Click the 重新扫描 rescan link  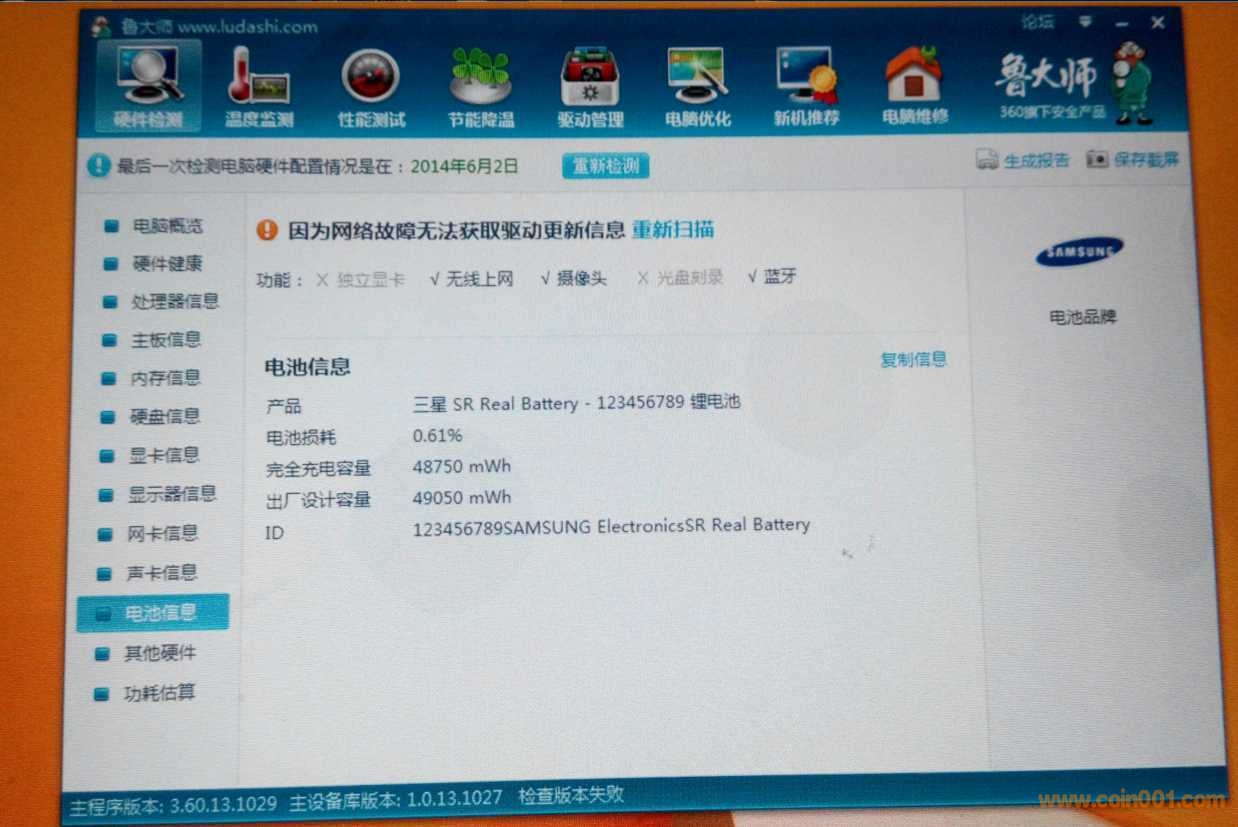point(673,229)
